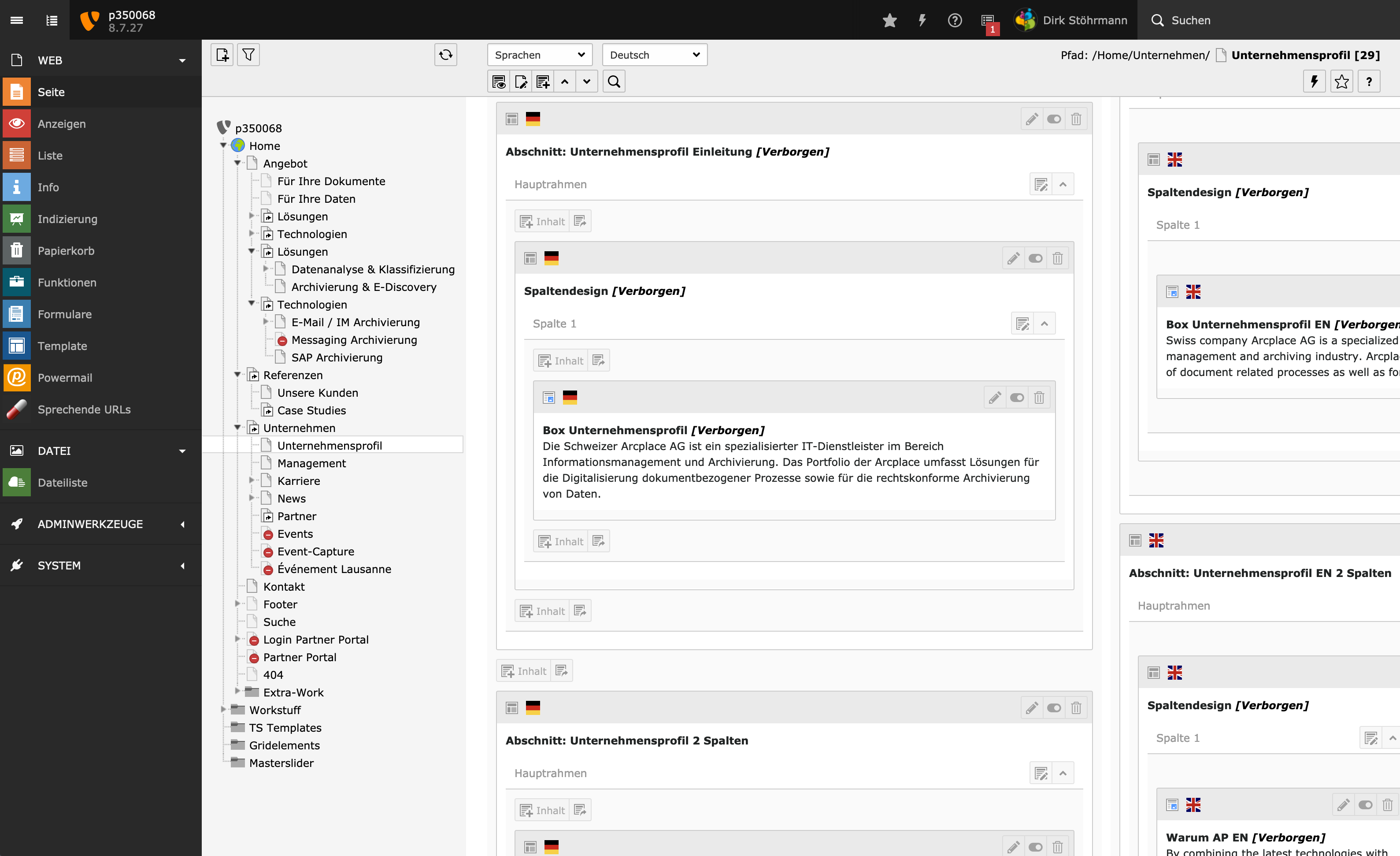Open the Seite module
This screenshot has width=1400, height=856.
click(100, 92)
